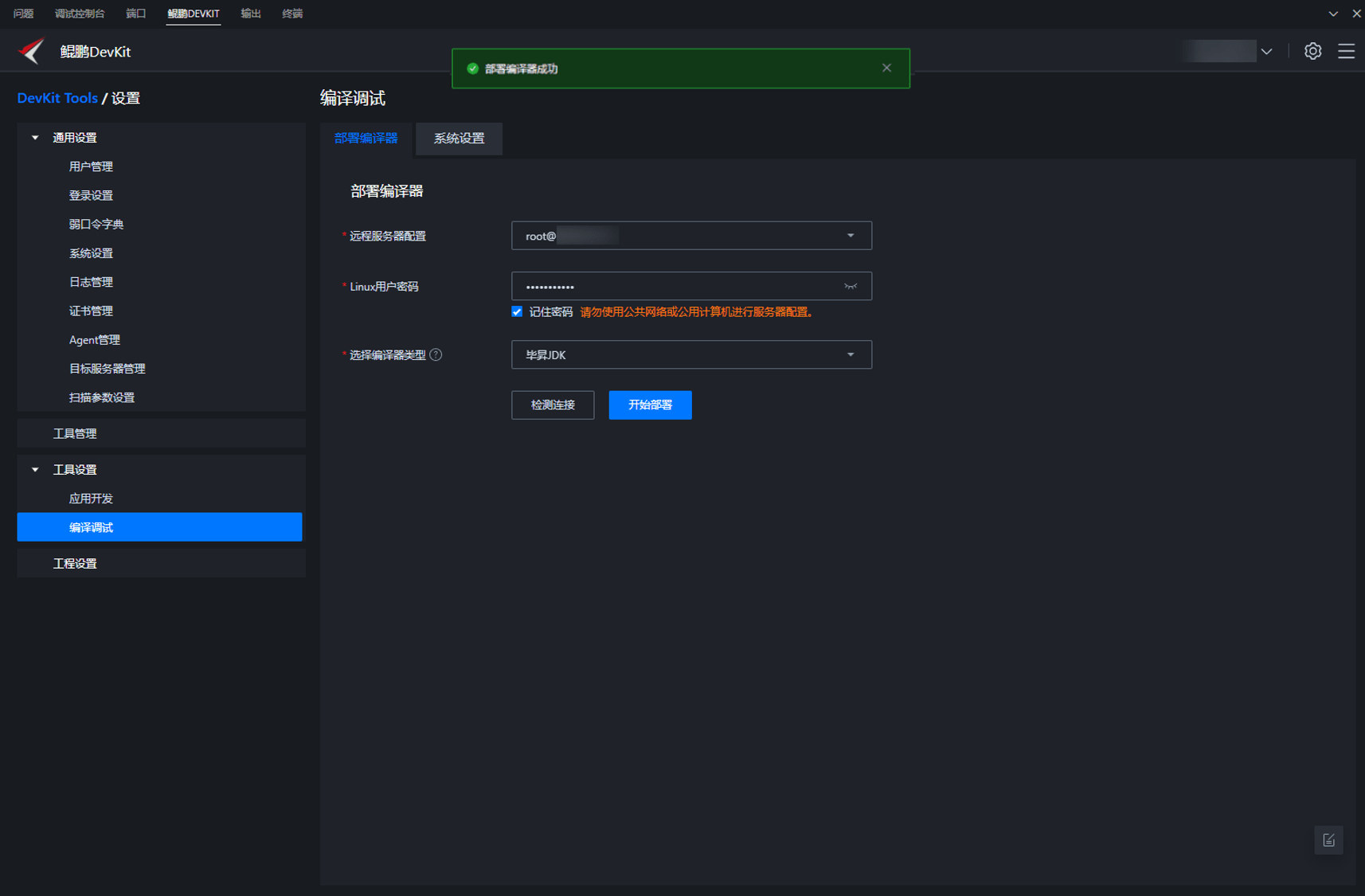The height and width of the screenshot is (896, 1365).
Task: Click the help icon beside compiler type
Action: point(436,354)
